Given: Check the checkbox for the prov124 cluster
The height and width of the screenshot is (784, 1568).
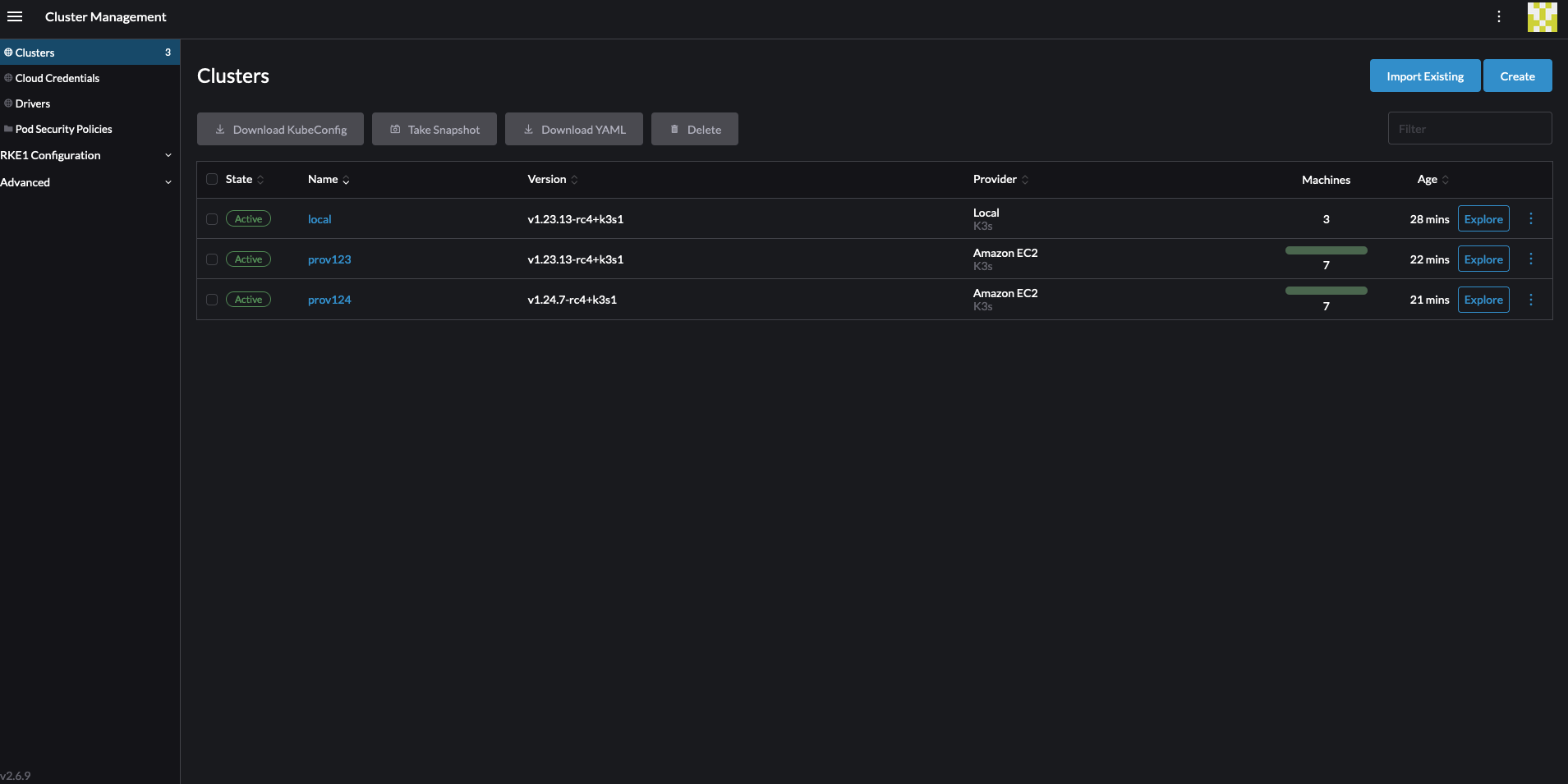Looking at the screenshot, I should 211,299.
